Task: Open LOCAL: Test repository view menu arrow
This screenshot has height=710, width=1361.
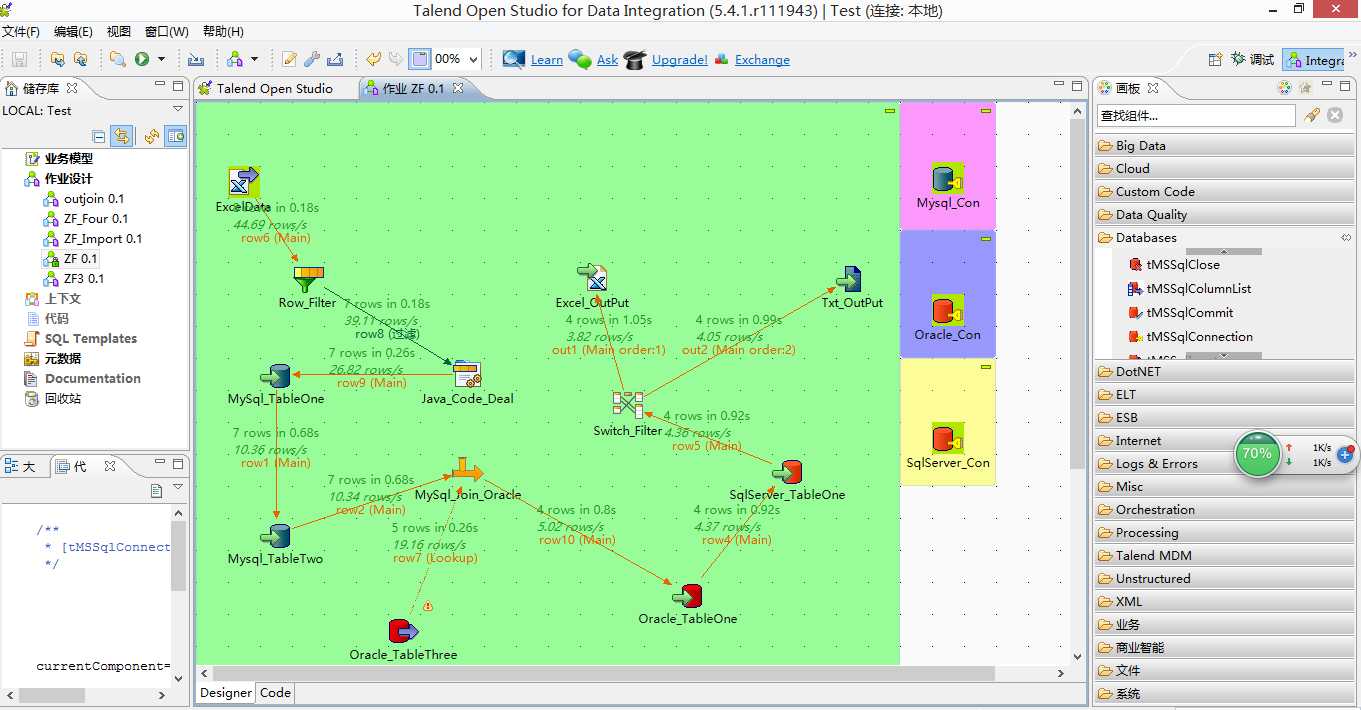Action: [x=178, y=109]
